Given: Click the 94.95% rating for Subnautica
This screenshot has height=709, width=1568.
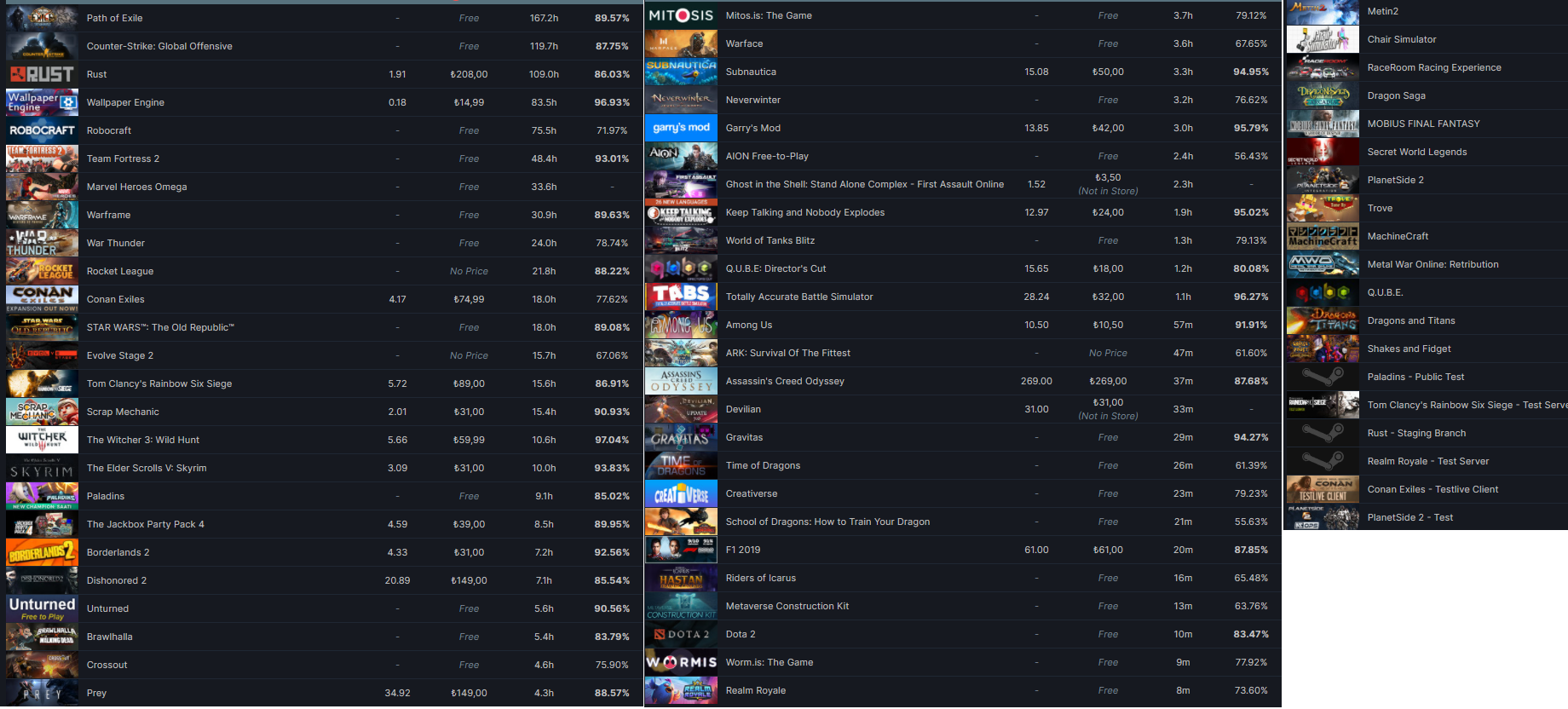Looking at the screenshot, I should coord(1251,72).
